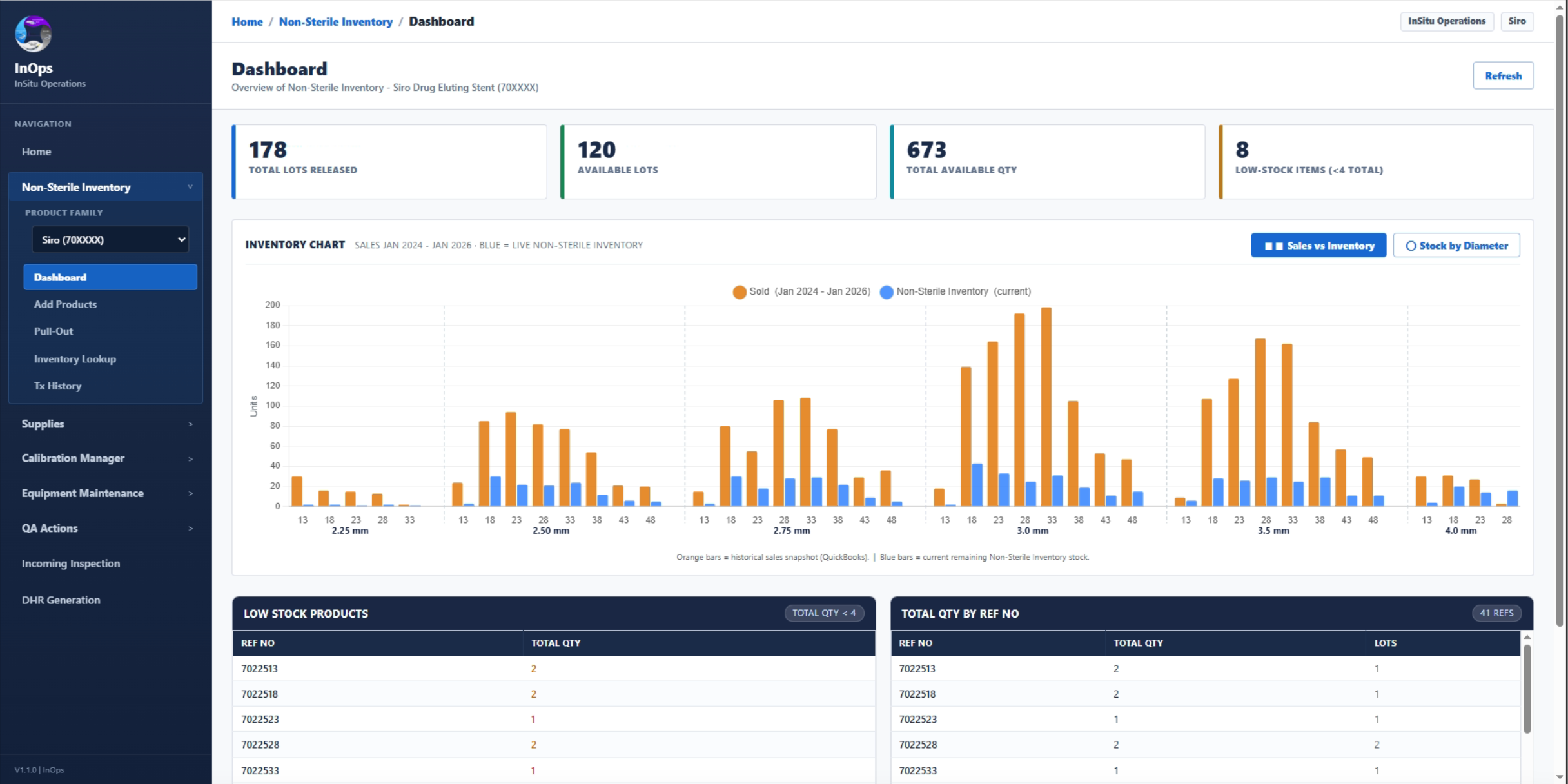Expand the Equipment Maintenance arrow
The height and width of the screenshot is (784, 1568).
190,494
